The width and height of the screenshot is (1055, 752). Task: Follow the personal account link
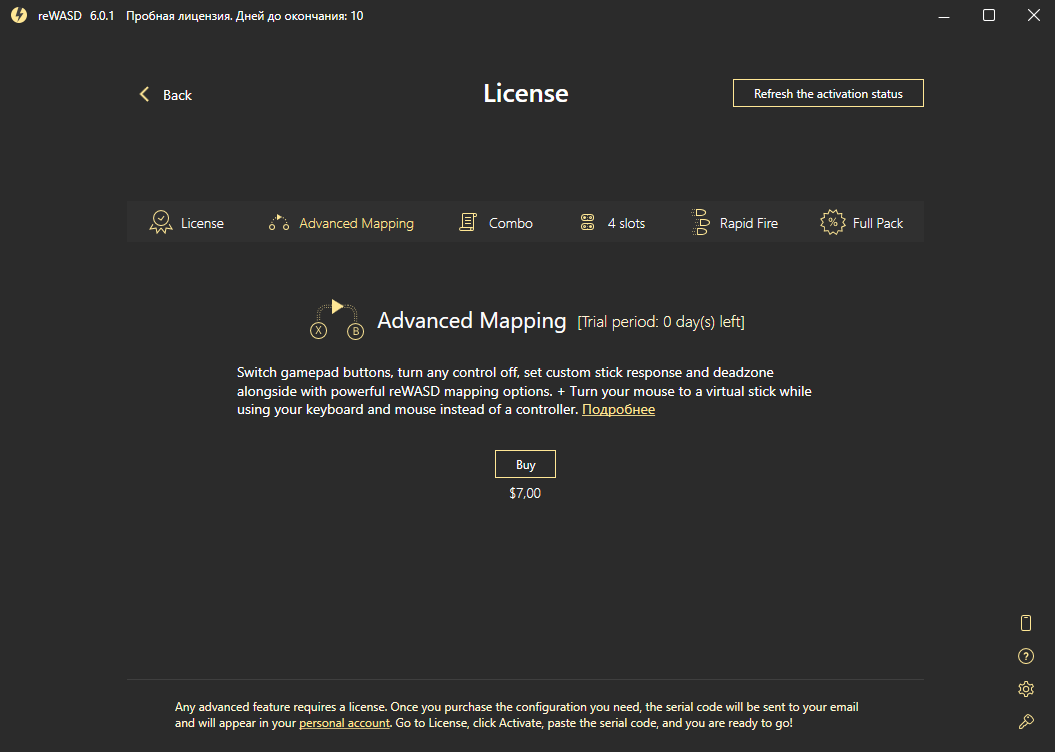344,722
